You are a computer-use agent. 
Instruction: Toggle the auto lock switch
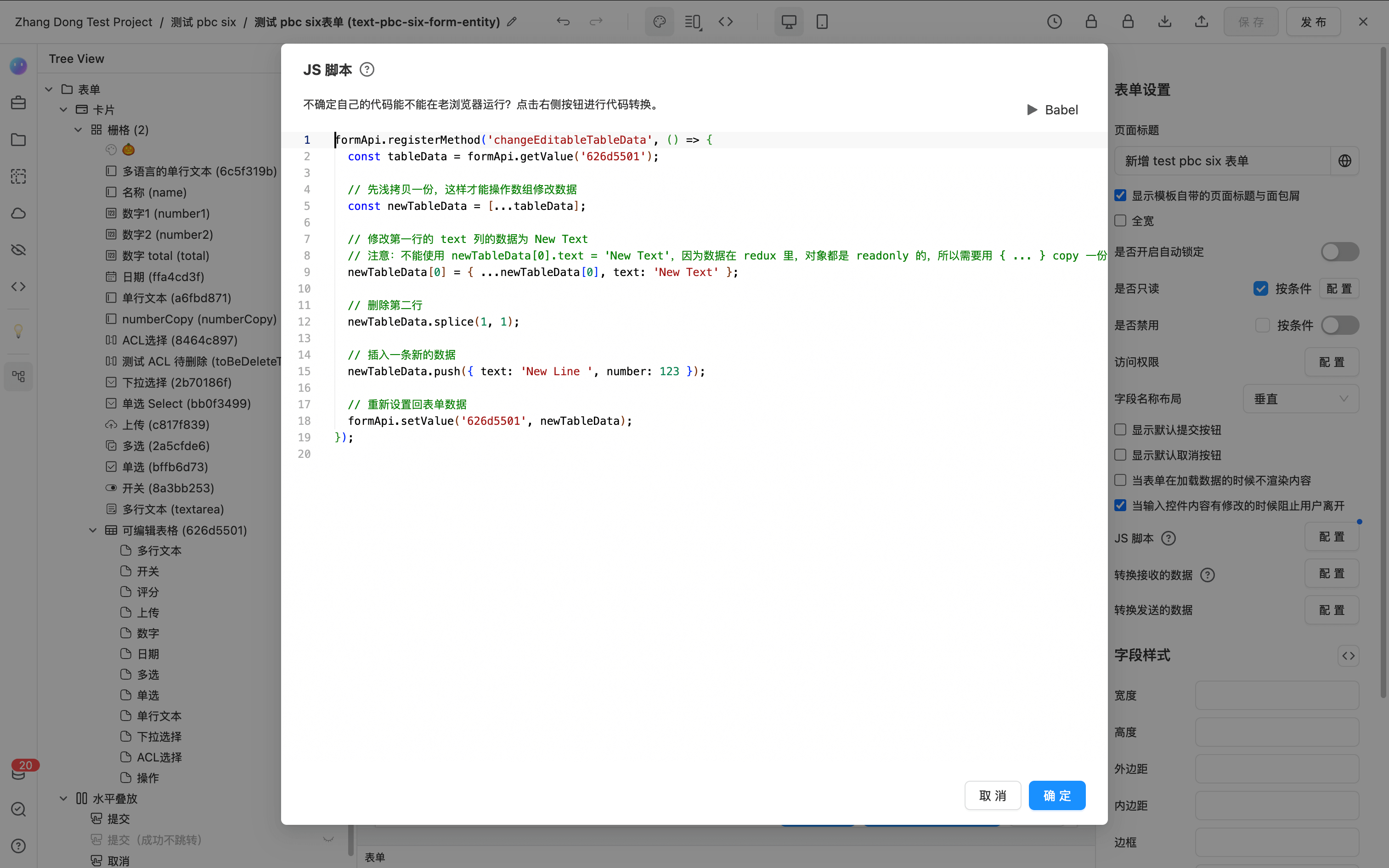click(1340, 252)
